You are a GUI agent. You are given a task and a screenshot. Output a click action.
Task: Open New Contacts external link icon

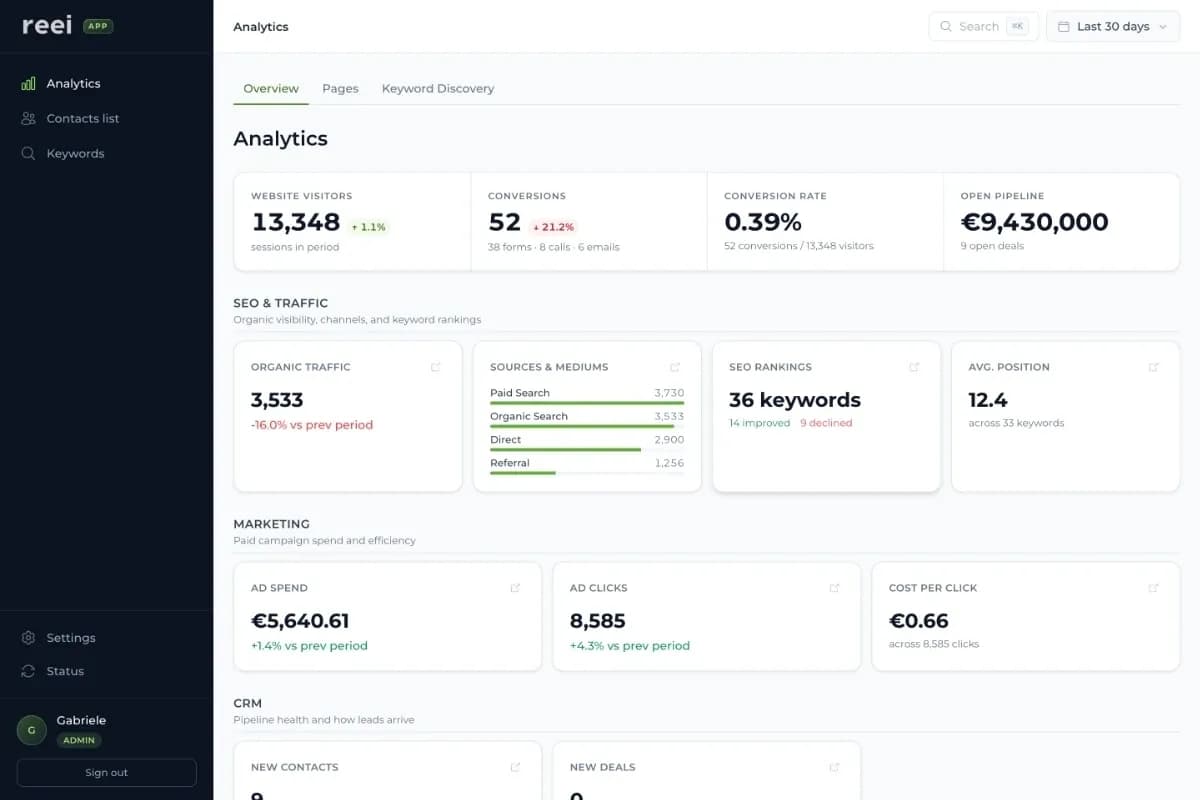tap(515, 767)
